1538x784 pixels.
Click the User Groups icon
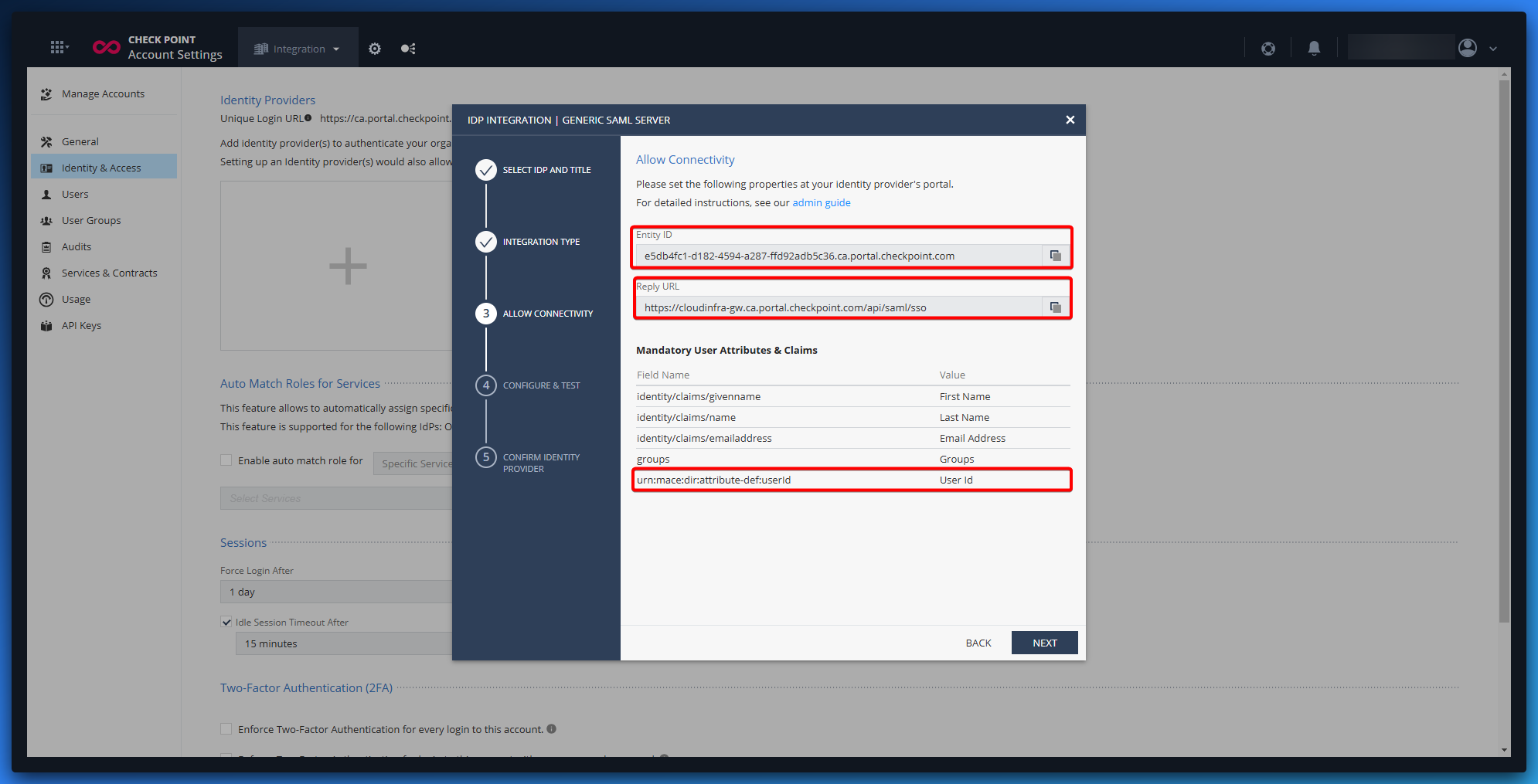coord(46,221)
